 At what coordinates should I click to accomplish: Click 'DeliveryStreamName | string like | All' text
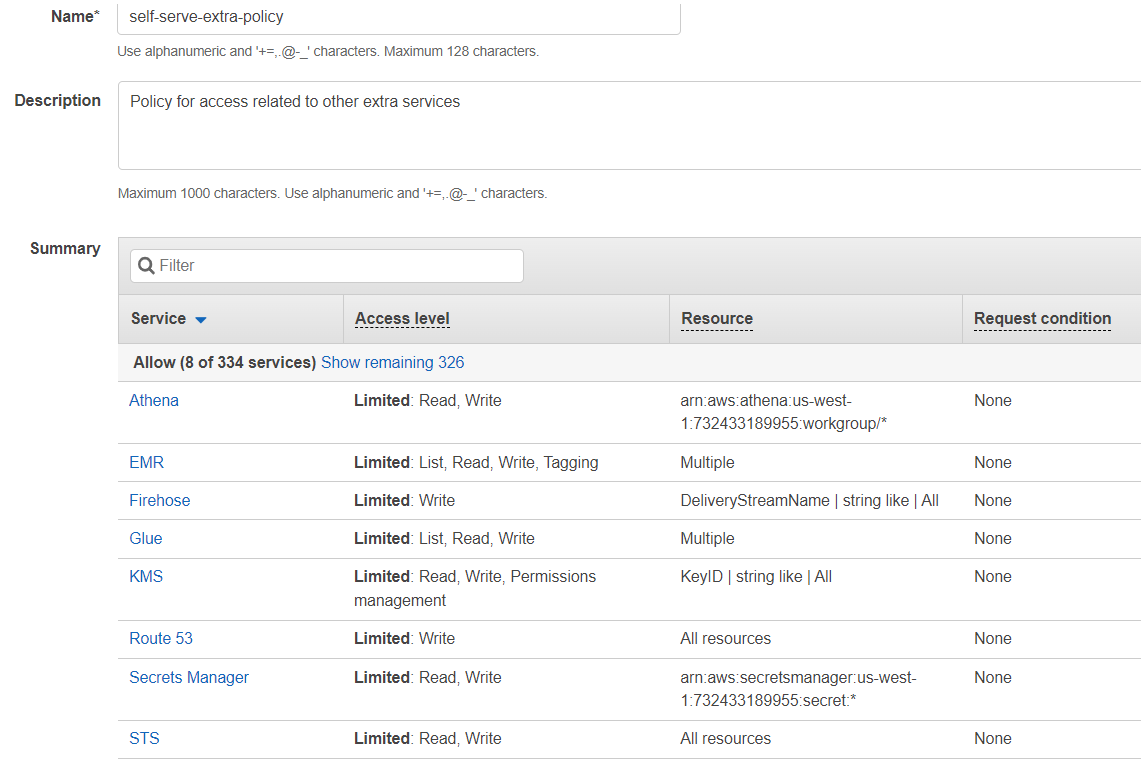(x=809, y=501)
